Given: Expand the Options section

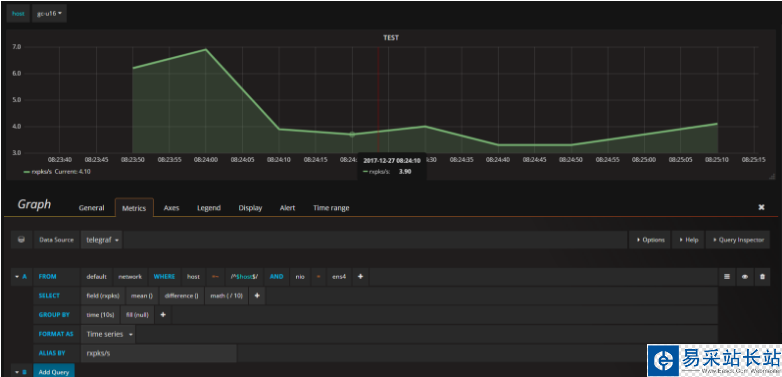Looking at the screenshot, I should click(x=650, y=240).
